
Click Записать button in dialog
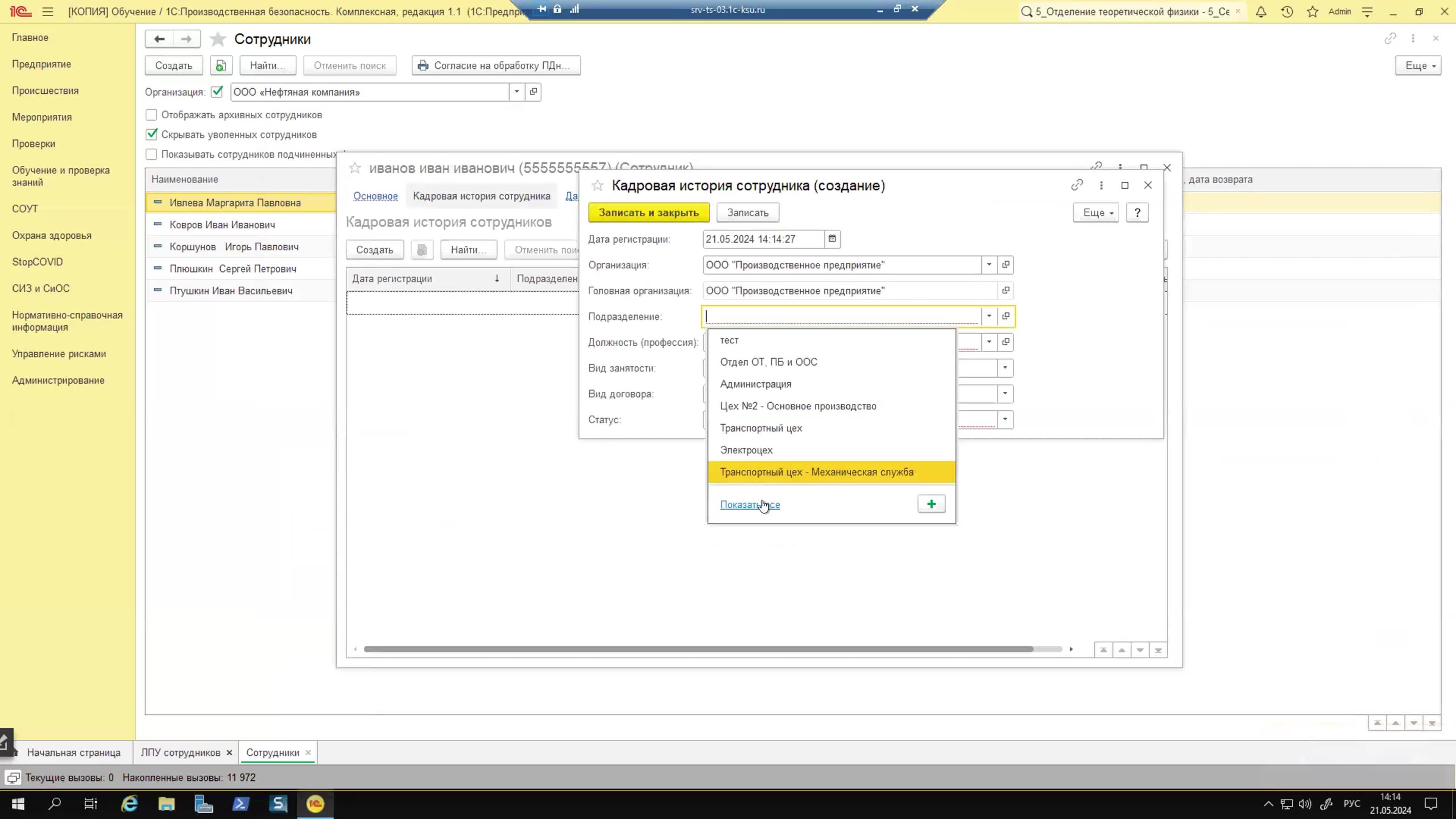[x=748, y=213]
